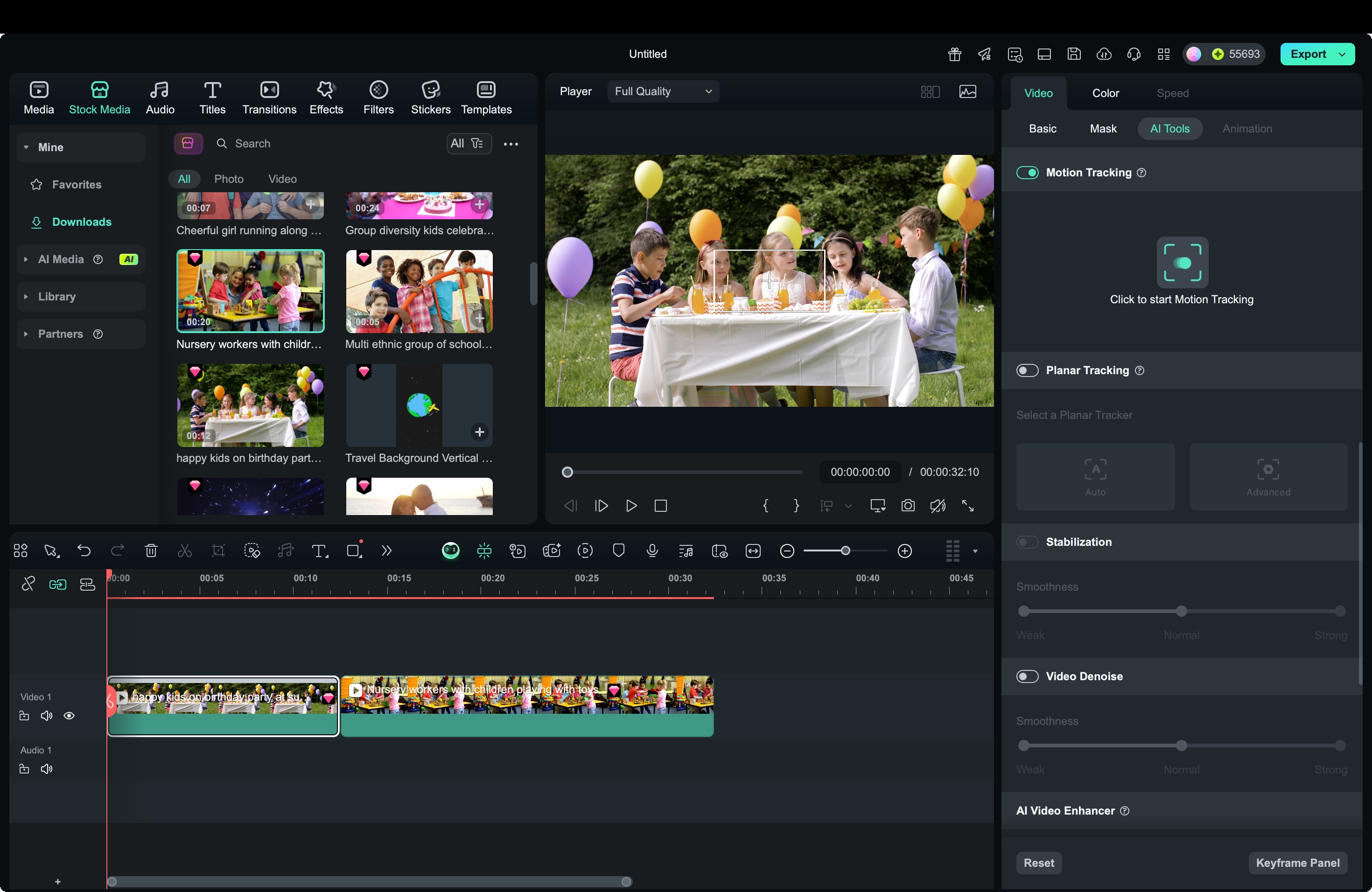Click the Split scissors icon

pos(184,551)
